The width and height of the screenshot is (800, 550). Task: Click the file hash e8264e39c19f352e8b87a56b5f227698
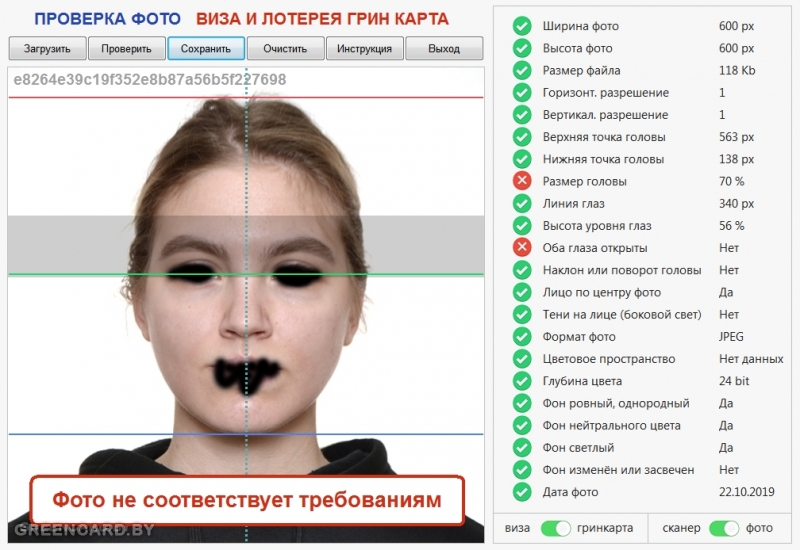[x=149, y=80]
